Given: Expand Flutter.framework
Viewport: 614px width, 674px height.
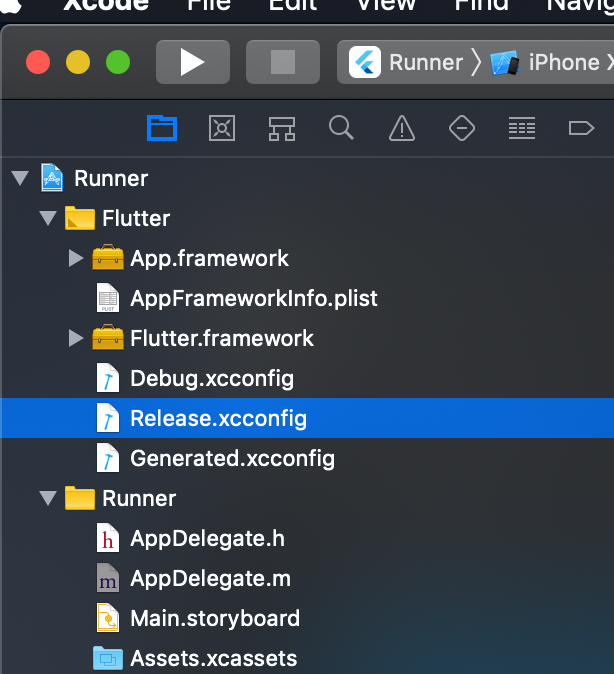Looking at the screenshot, I should click(x=76, y=338).
